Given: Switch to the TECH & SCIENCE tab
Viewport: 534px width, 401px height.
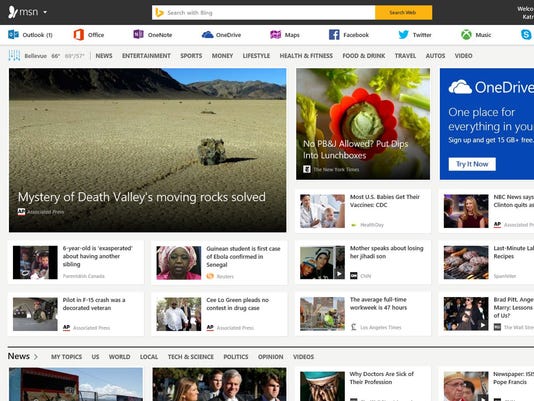Looking at the screenshot, I should pos(191,357).
